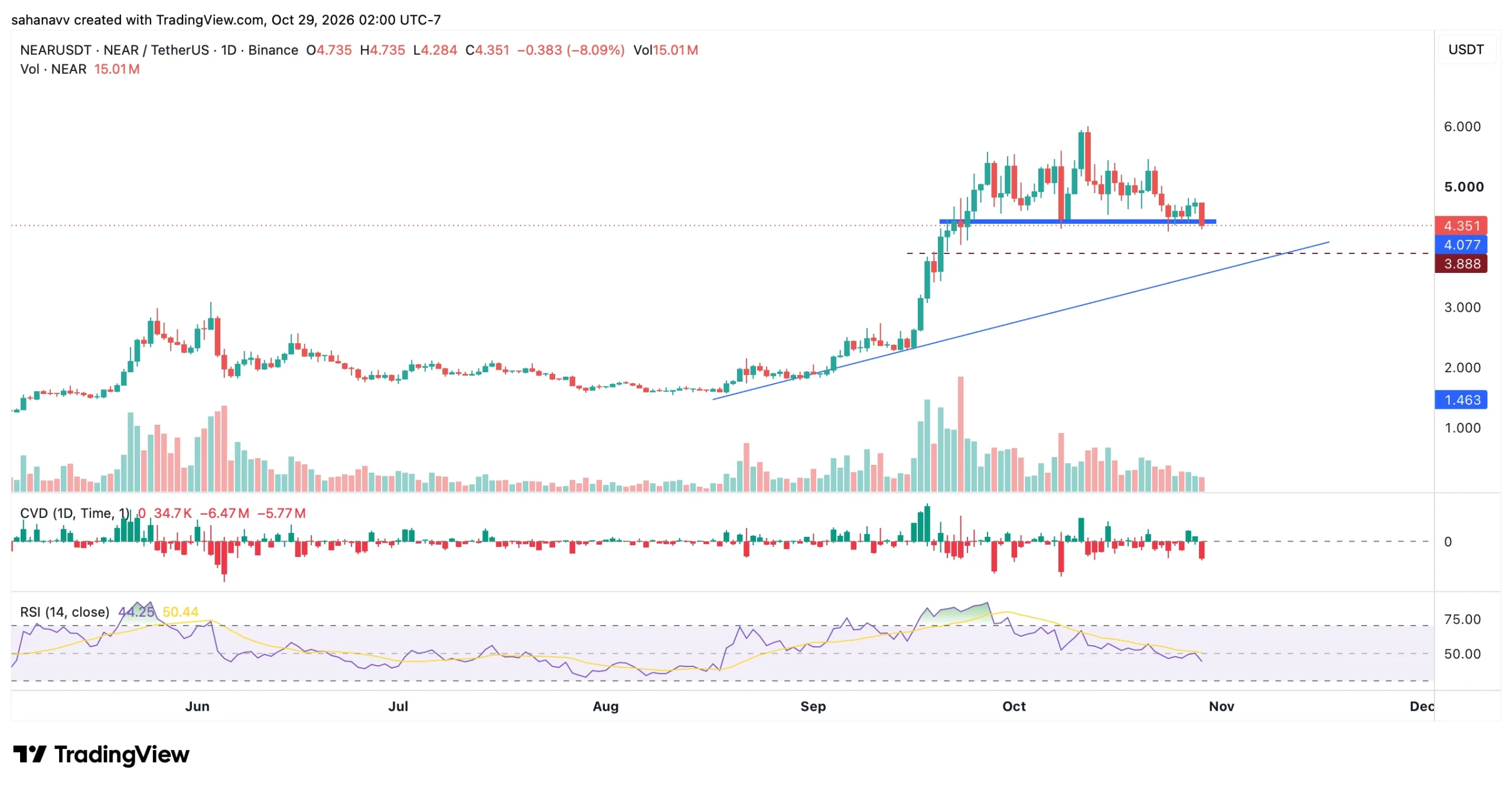Viewport: 1512px width, 788px height.
Task: Click the 1.000 price axis label
Action: point(1462,428)
